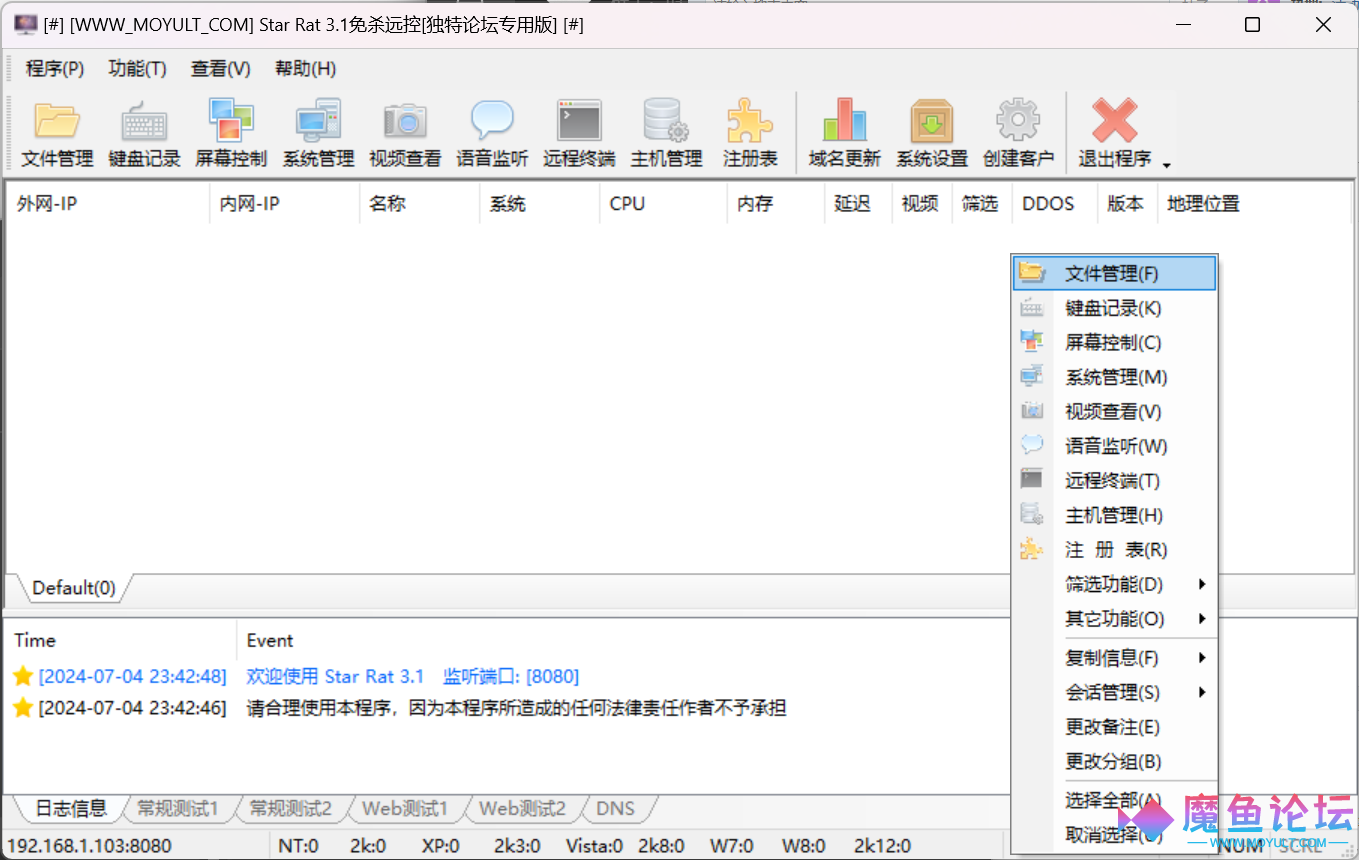Click the Time column header in log
Image resolution: width=1359 pixels, height=860 pixels.
click(120, 641)
